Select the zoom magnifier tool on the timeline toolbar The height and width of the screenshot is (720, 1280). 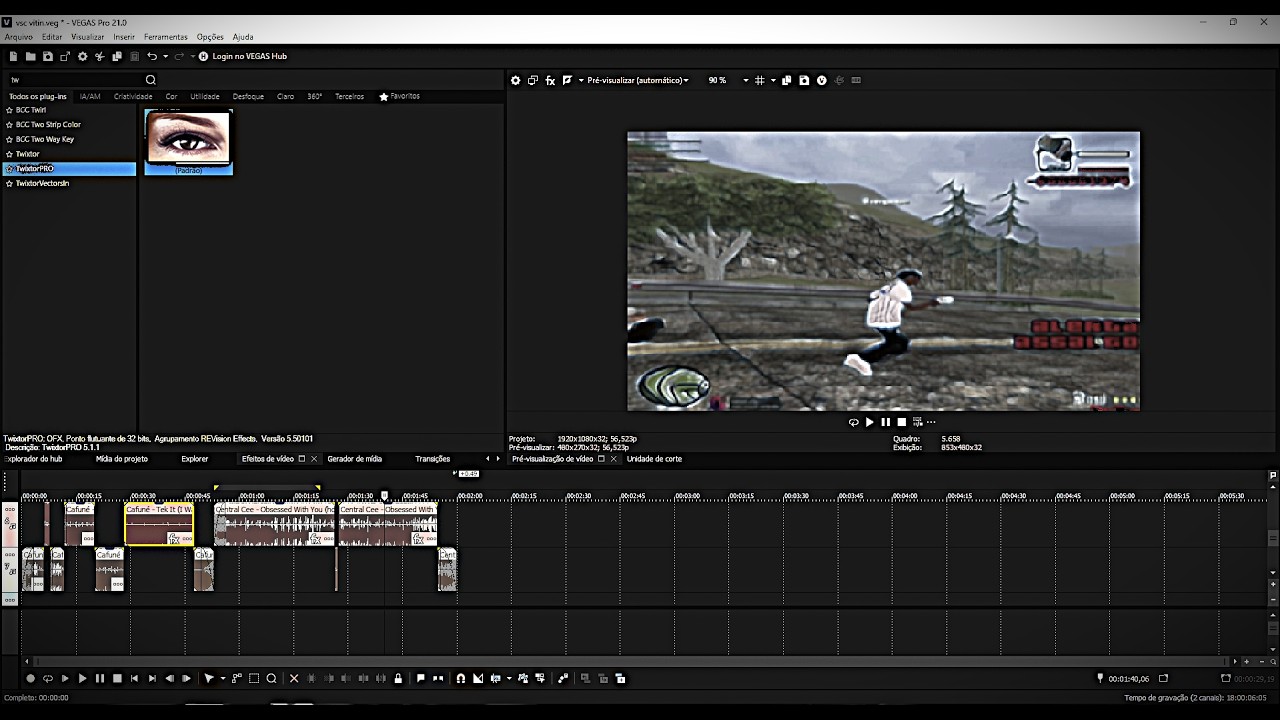[271, 679]
